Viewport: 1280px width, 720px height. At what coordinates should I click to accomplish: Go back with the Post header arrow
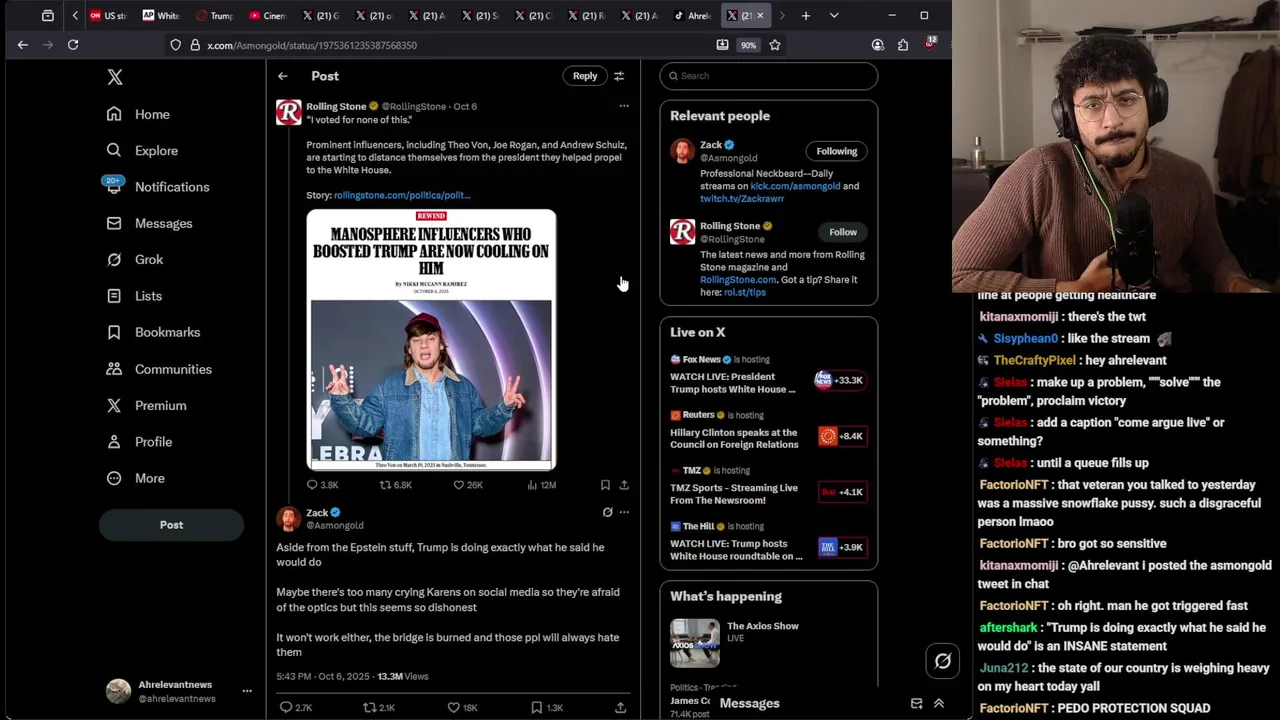(x=283, y=76)
